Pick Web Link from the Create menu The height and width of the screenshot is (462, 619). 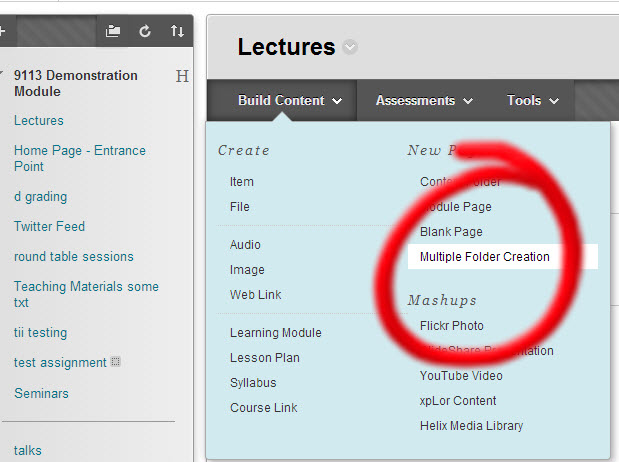click(255, 295)
